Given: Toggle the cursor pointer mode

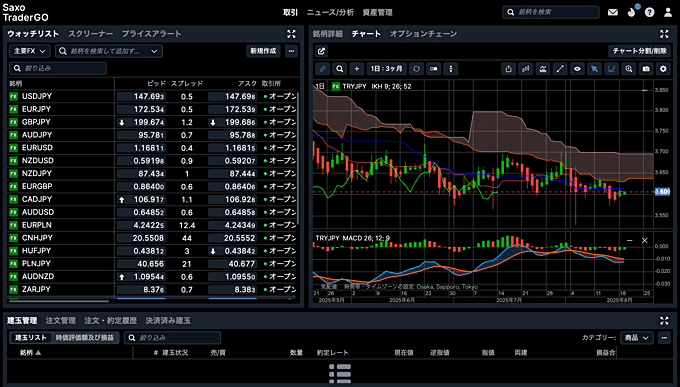Looking at the screenshot, I should click(x=595, y=69).
